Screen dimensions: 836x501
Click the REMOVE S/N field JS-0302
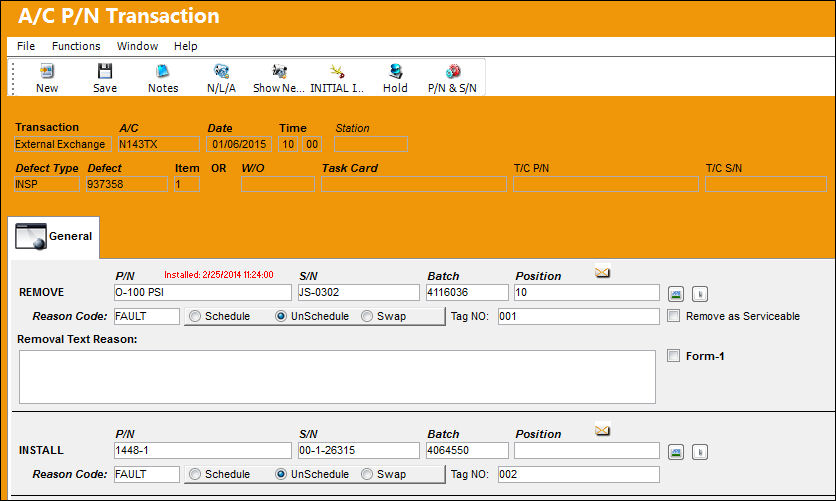point(359,292)
